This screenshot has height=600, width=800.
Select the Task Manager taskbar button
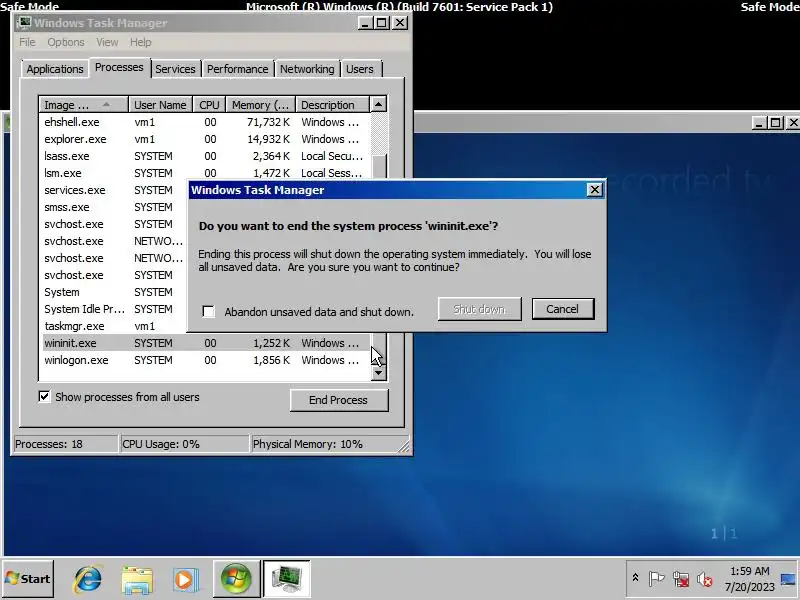pyautogui.click(x=286, y=579)
